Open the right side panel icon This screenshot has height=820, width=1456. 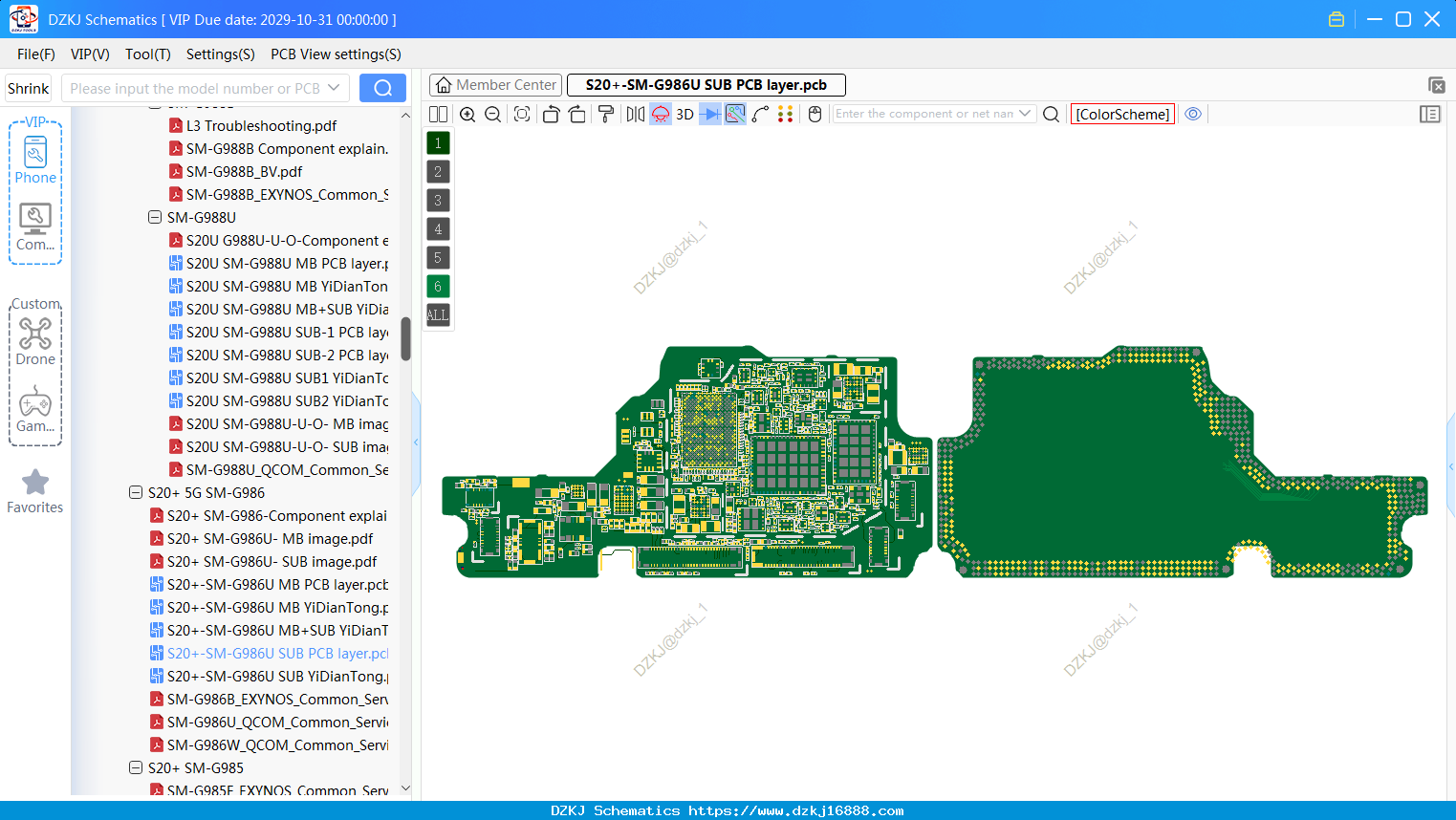tap(1430, 114)
